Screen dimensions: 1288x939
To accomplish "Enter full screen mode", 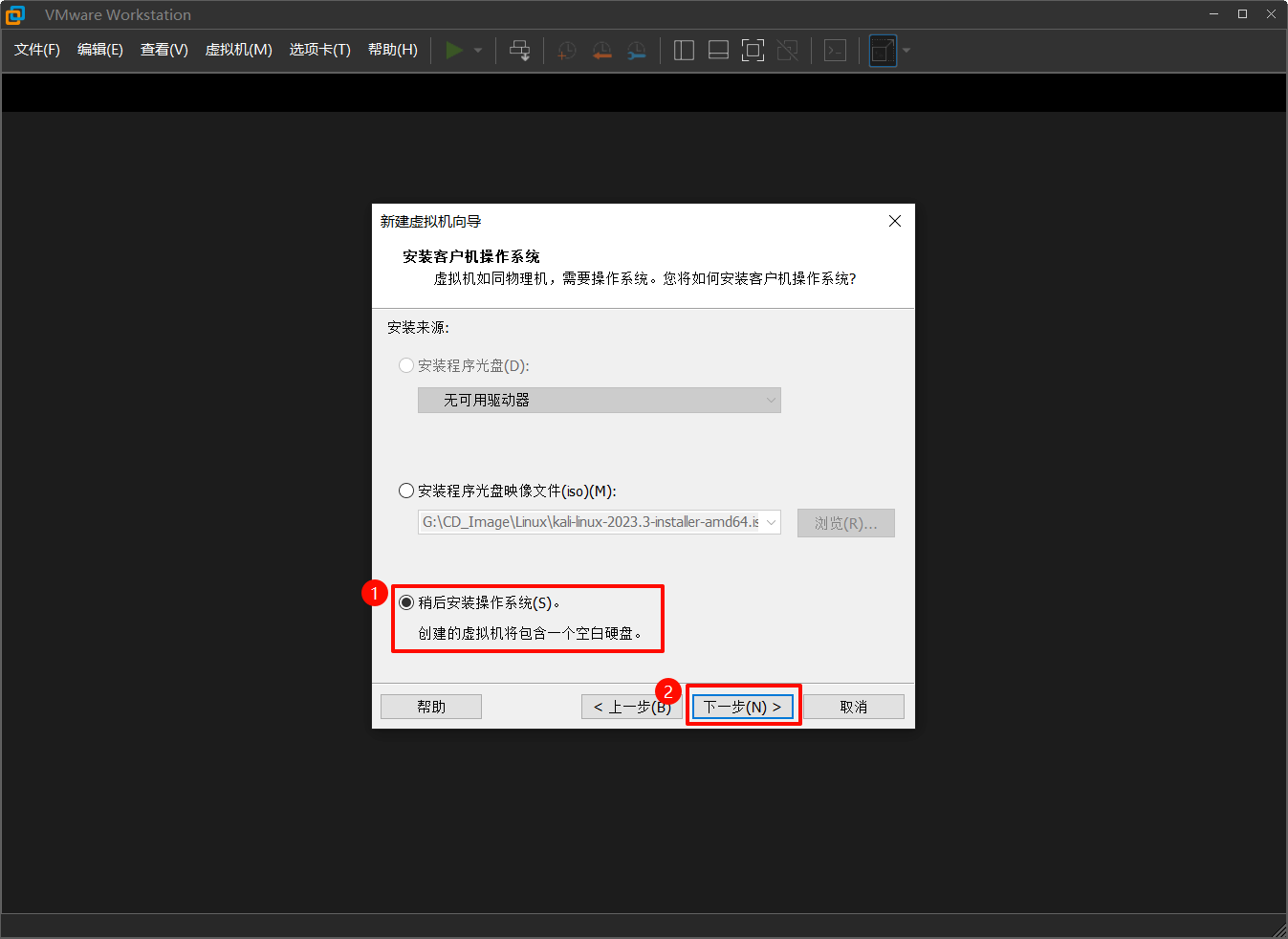I will [753, 50].
